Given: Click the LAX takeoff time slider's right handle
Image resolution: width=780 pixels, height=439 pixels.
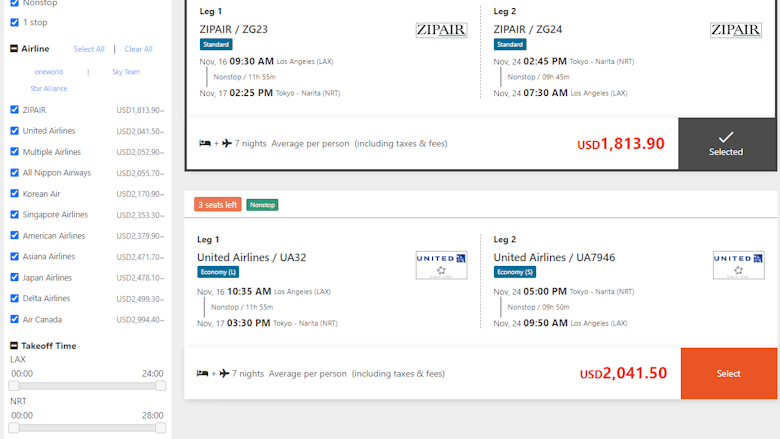Looking at the screenshot, I should [161, 385].
